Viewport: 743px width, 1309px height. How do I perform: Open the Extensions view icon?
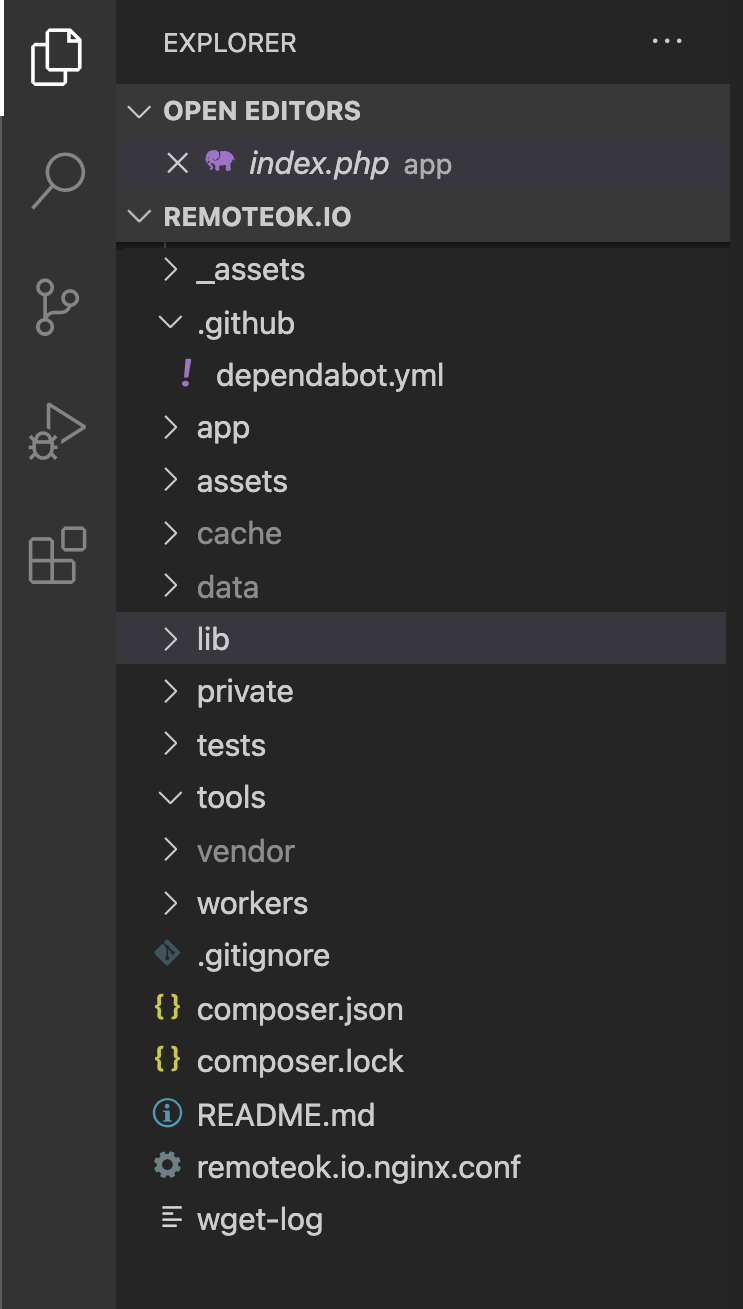click(58, 555)
